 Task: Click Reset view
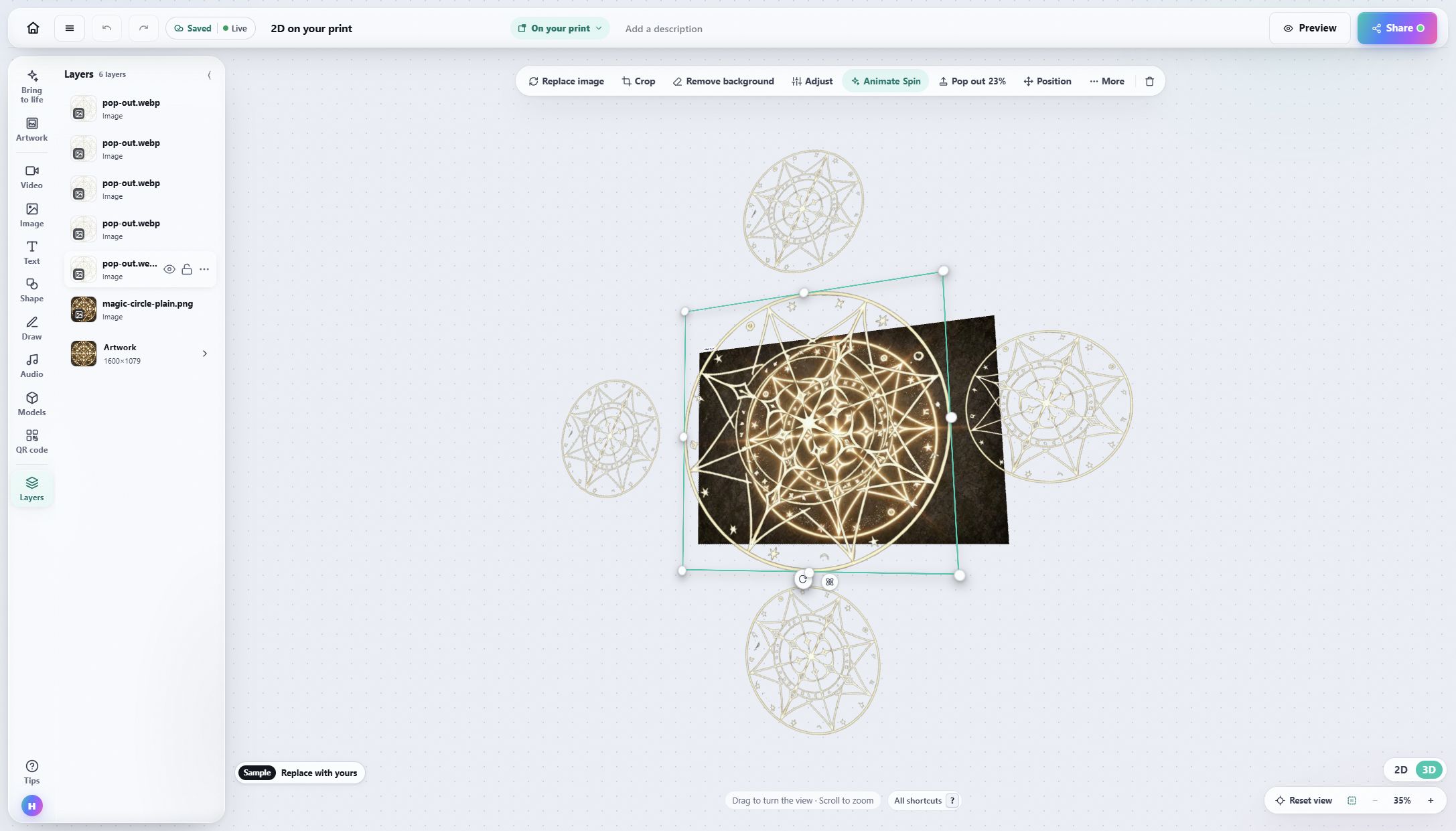coord(1303,800)
